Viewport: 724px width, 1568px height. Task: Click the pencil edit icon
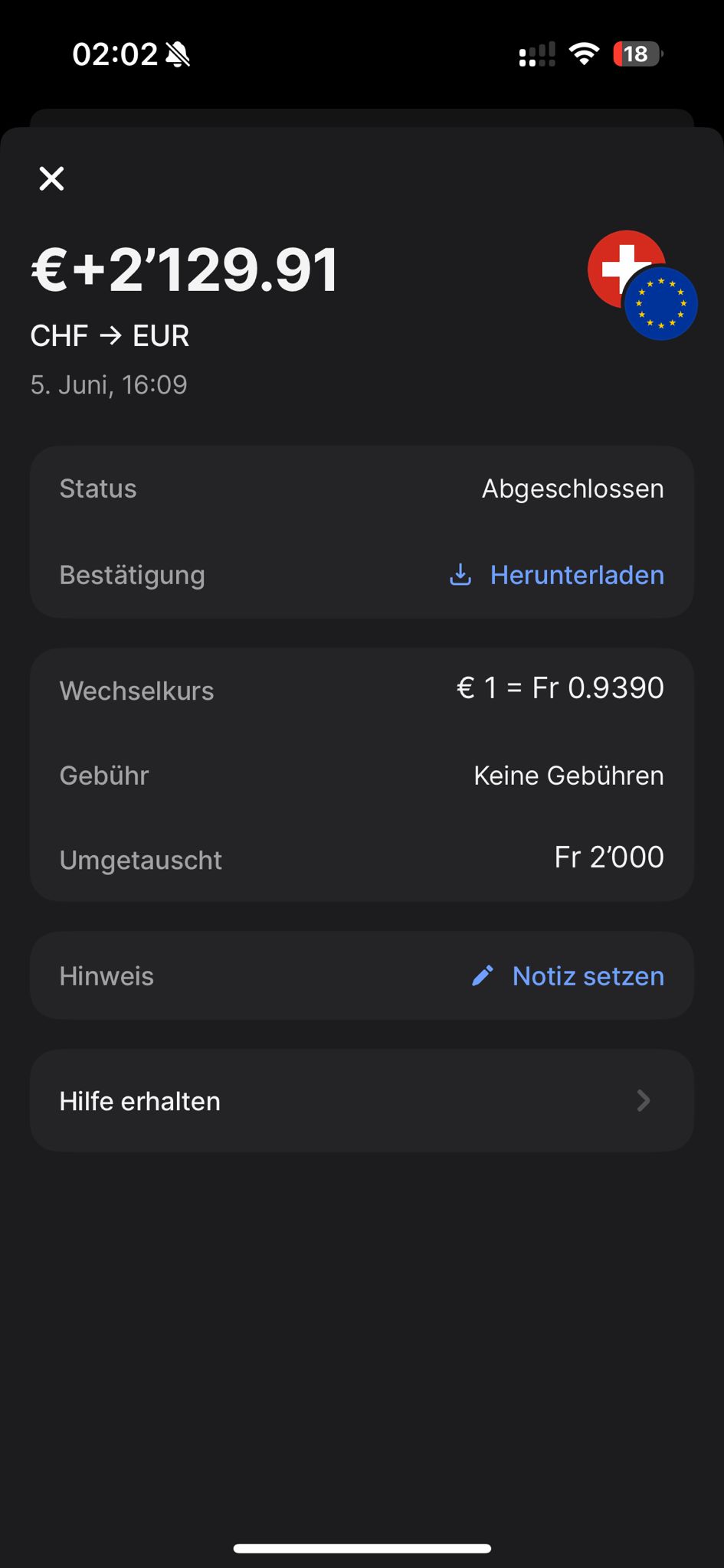point(483,975)
